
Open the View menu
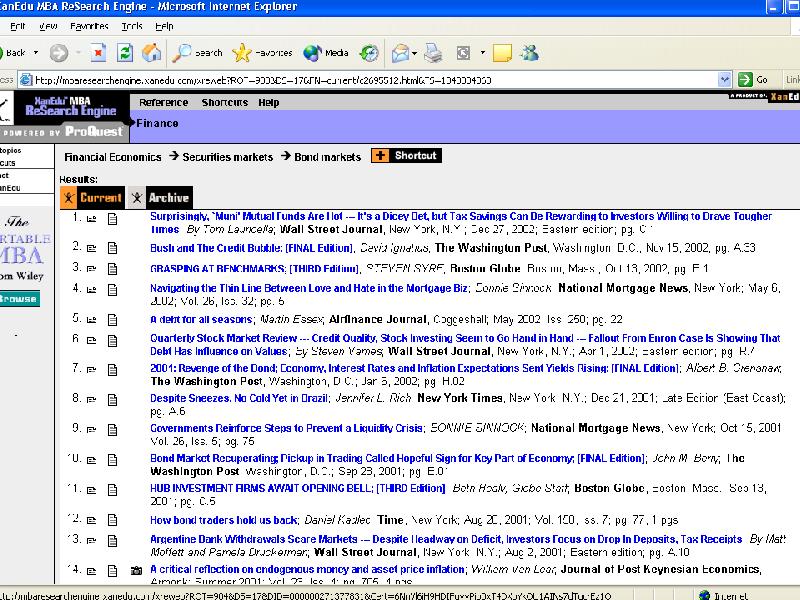[x=48, y=26]
